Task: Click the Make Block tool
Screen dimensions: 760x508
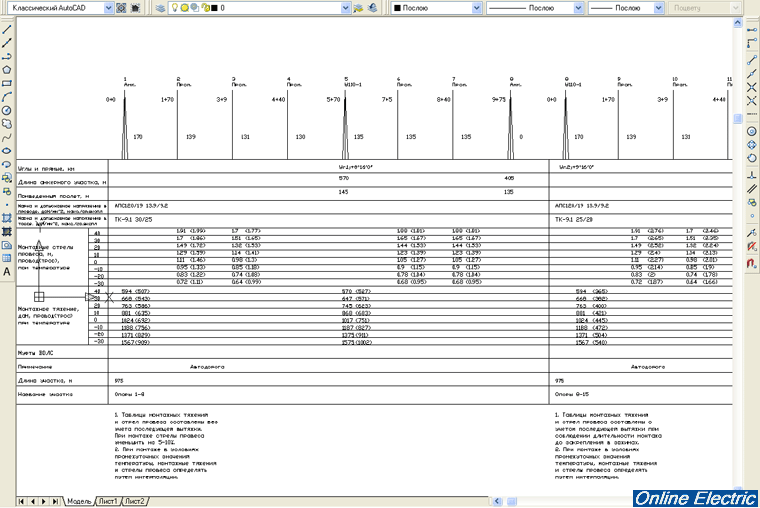Action: 7,191
